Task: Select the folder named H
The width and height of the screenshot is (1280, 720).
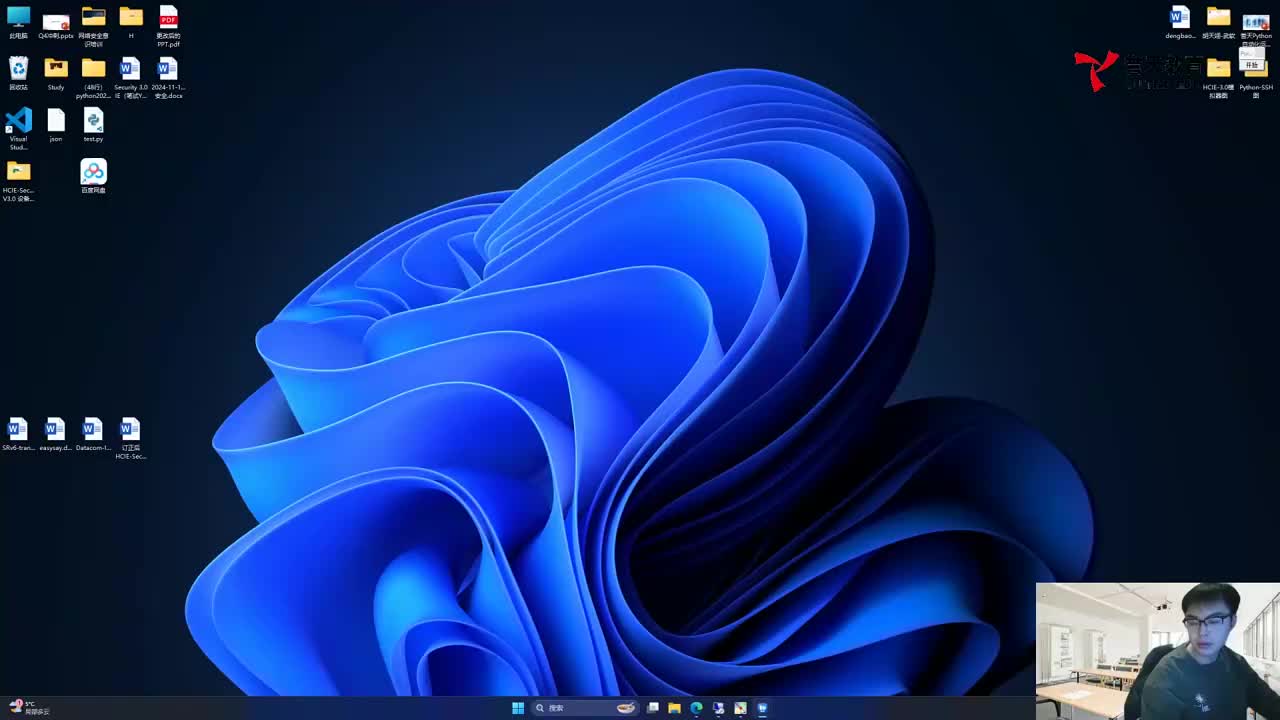Action: 131,23
